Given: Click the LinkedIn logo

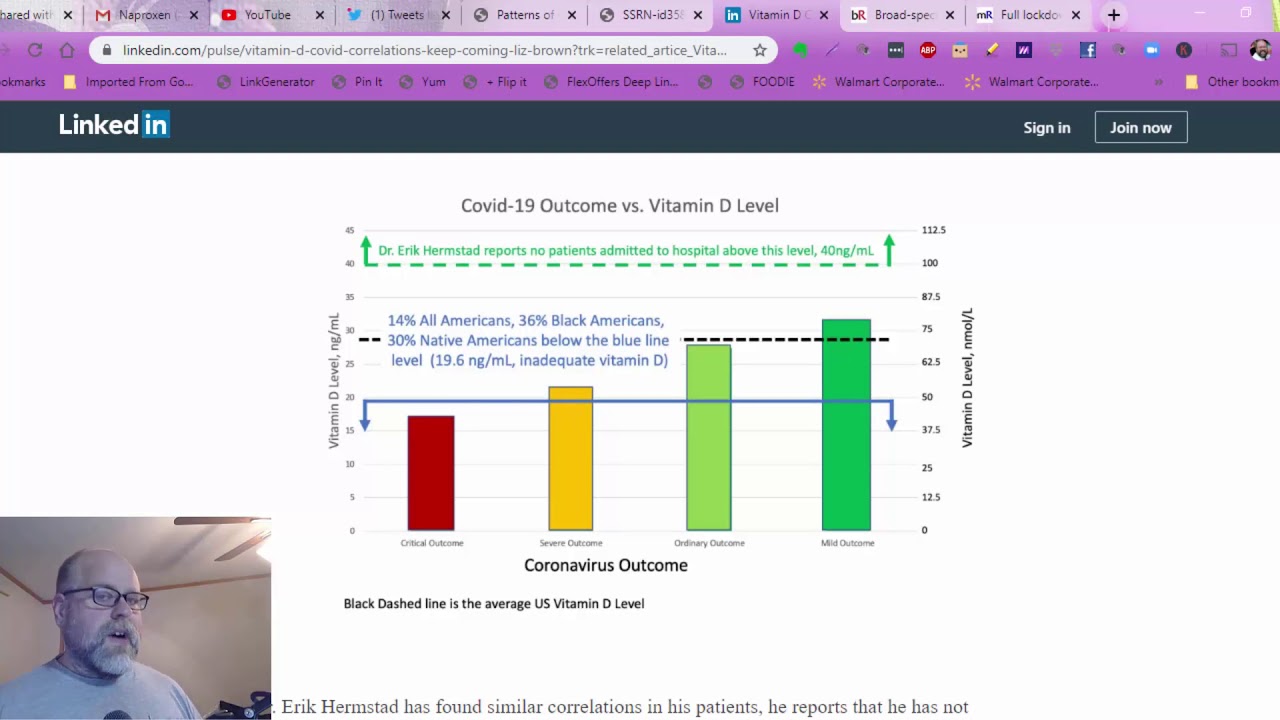Looking at the screenshot, I should click(x=114, y=125).
